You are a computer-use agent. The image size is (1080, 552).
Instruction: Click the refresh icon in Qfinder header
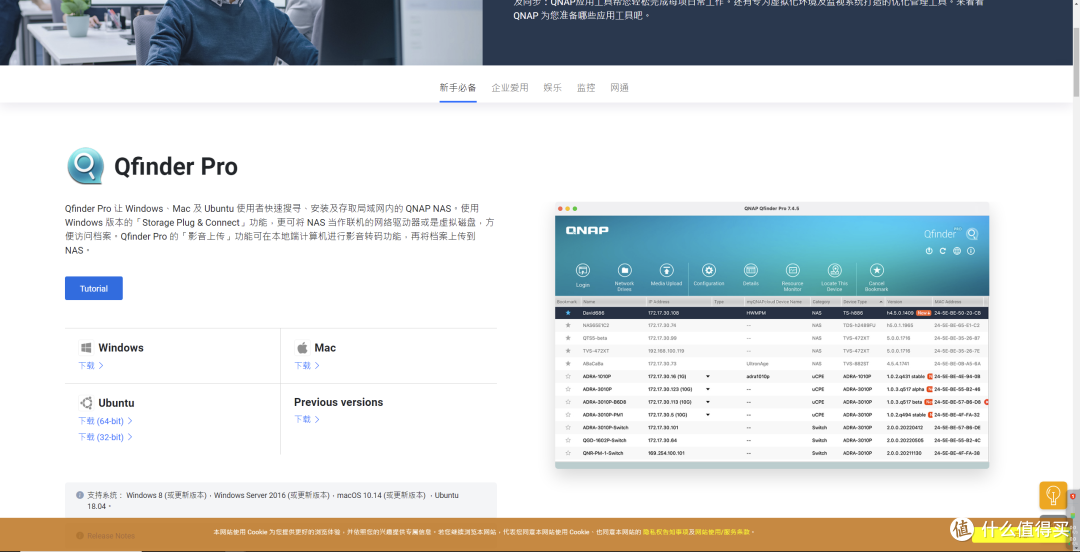coord(943,251)
